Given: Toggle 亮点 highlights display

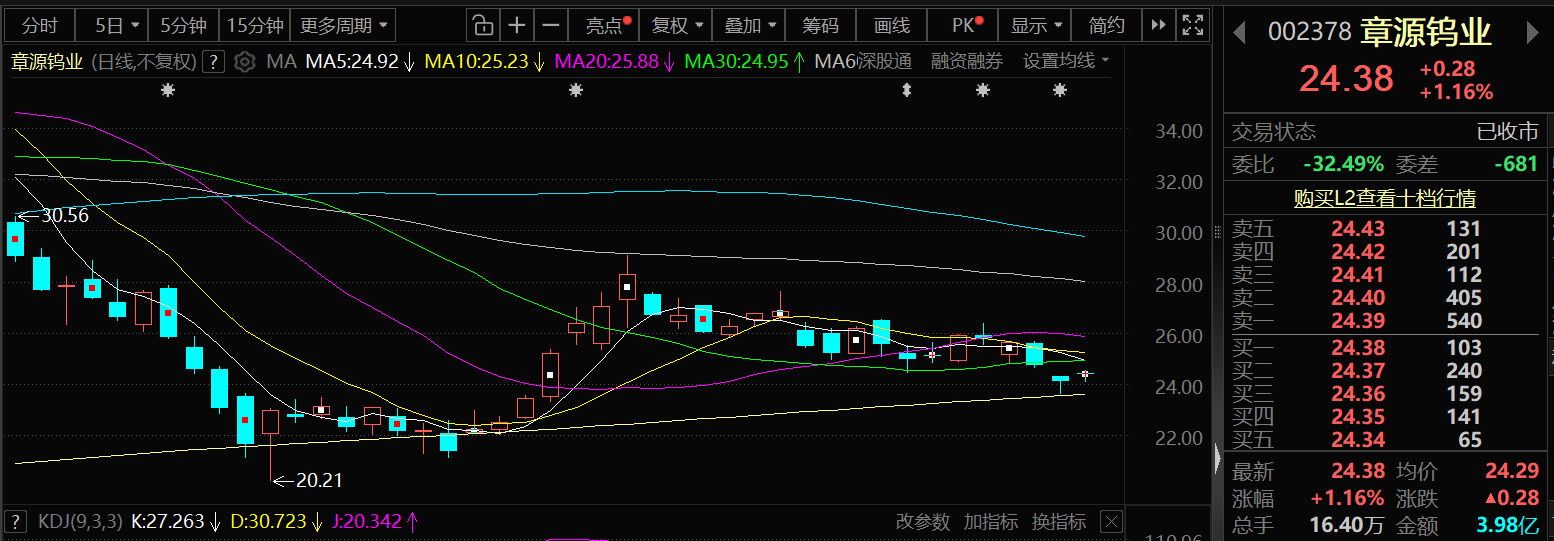Looking at the screenshot, I should [608, 25].
